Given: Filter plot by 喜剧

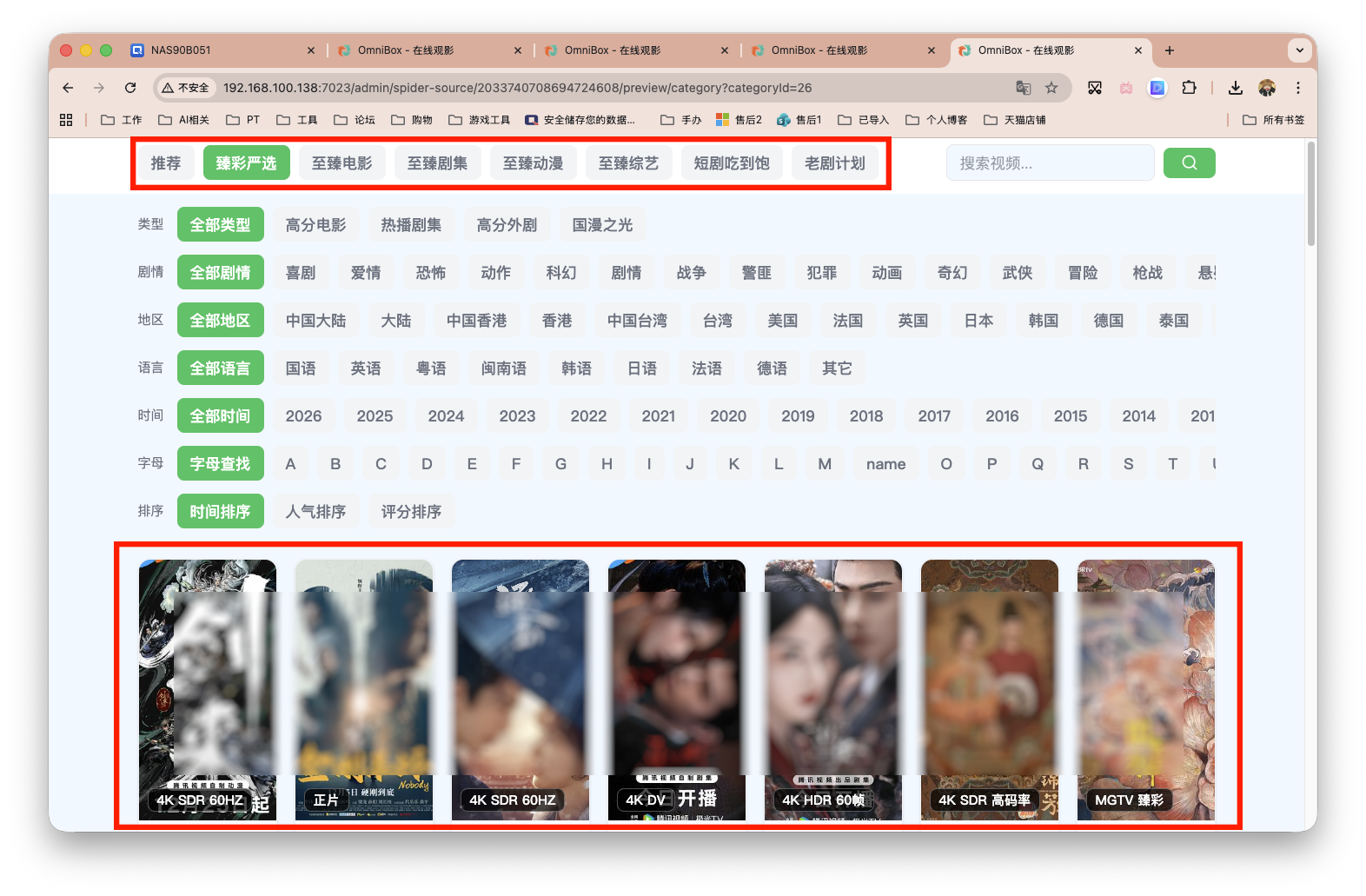Looking at the screenshot, I should 301,273.
